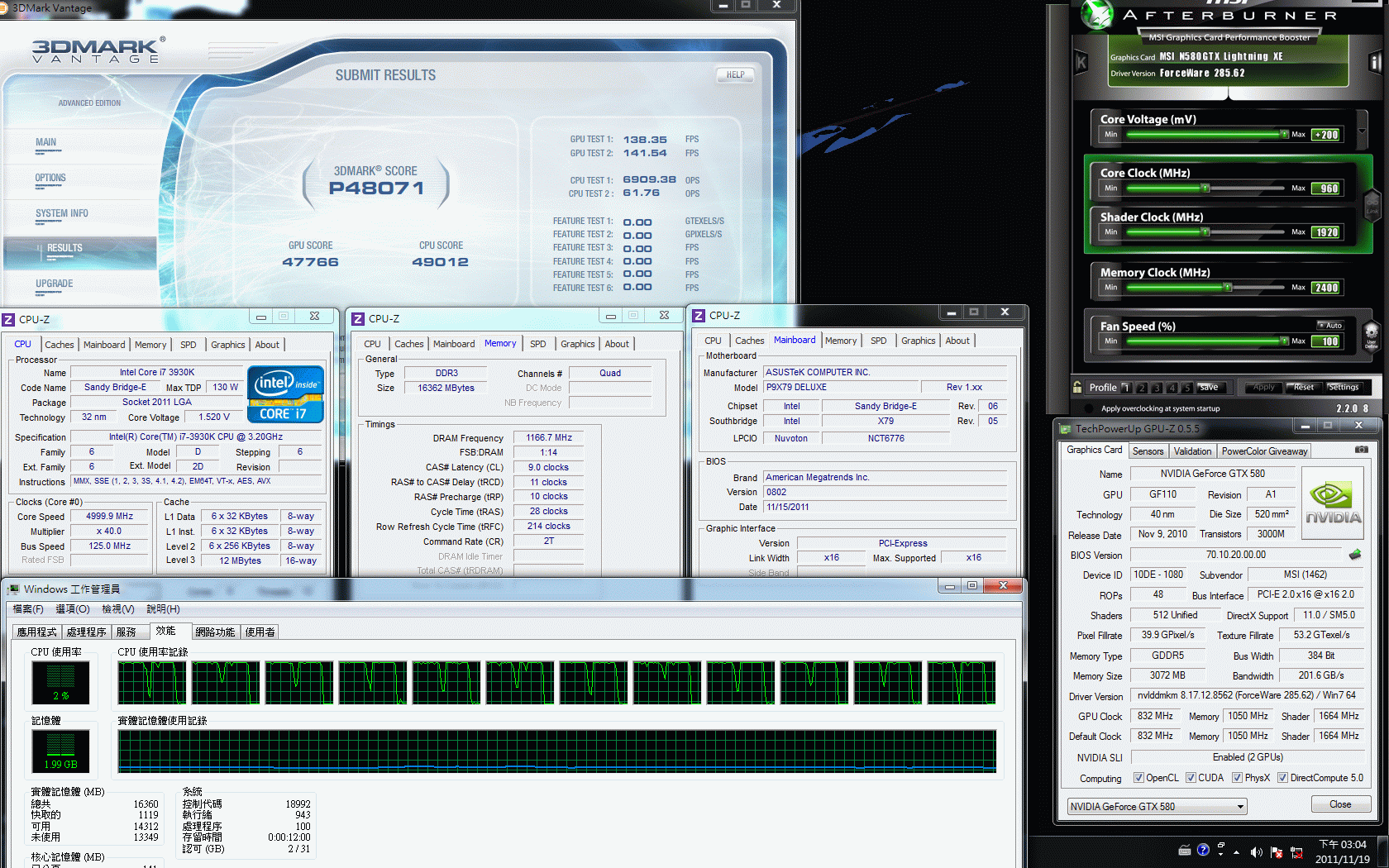Toggle the OpenCL checkbox in GPU-Z

[x=1138, y=777]
